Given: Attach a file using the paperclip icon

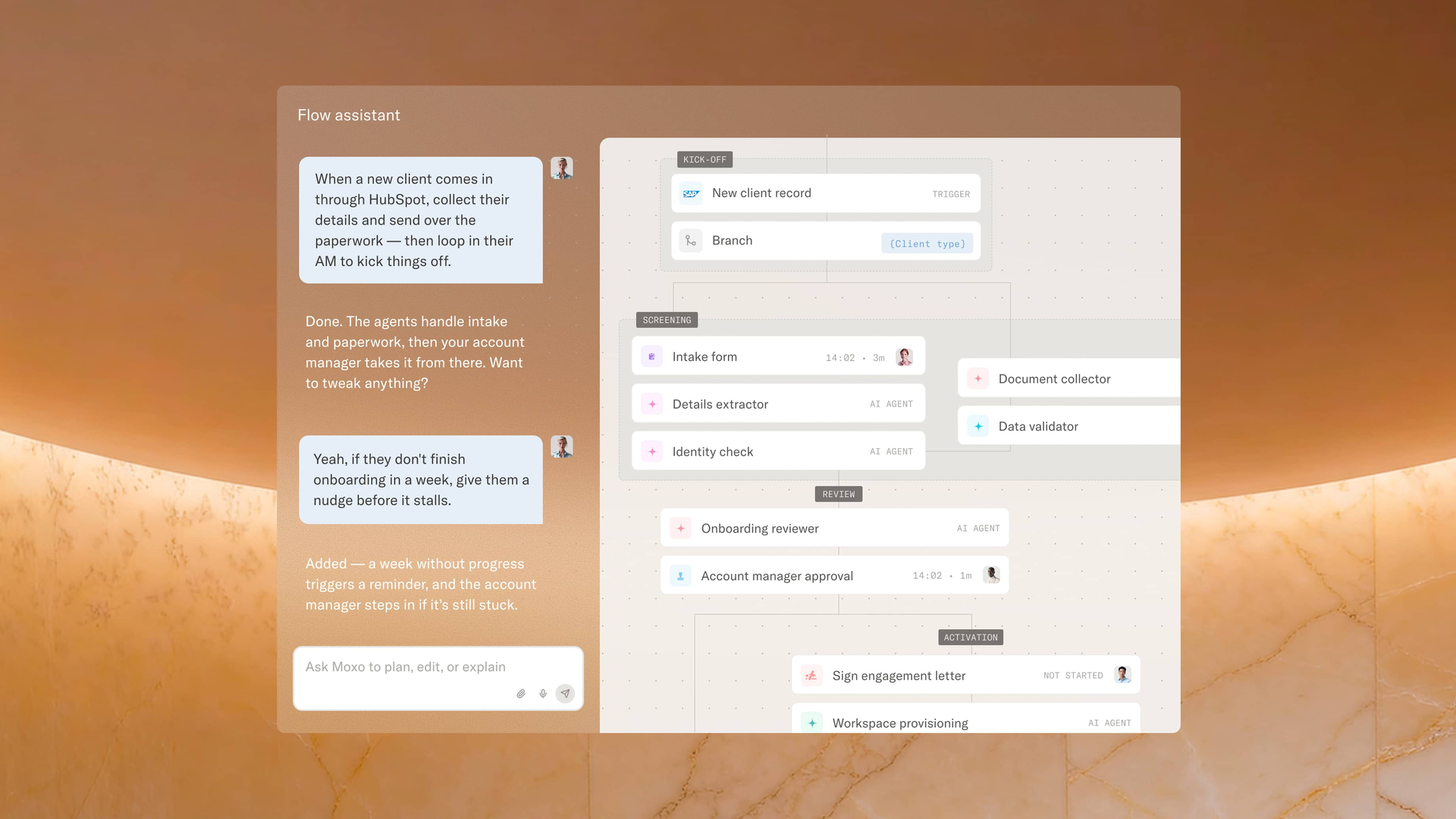Looking at the screenshot, I should click(x=521, y=694).
